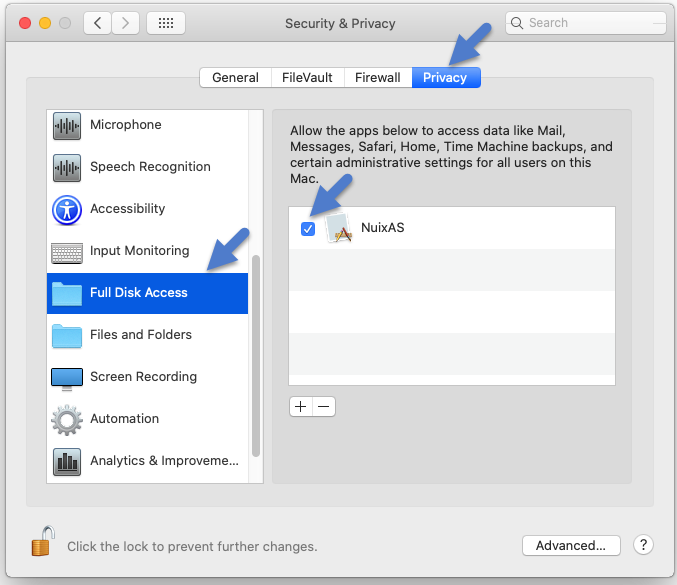Open the Firewall tab
The height and width of the screenshot is (585, 677).
[377, 77]
